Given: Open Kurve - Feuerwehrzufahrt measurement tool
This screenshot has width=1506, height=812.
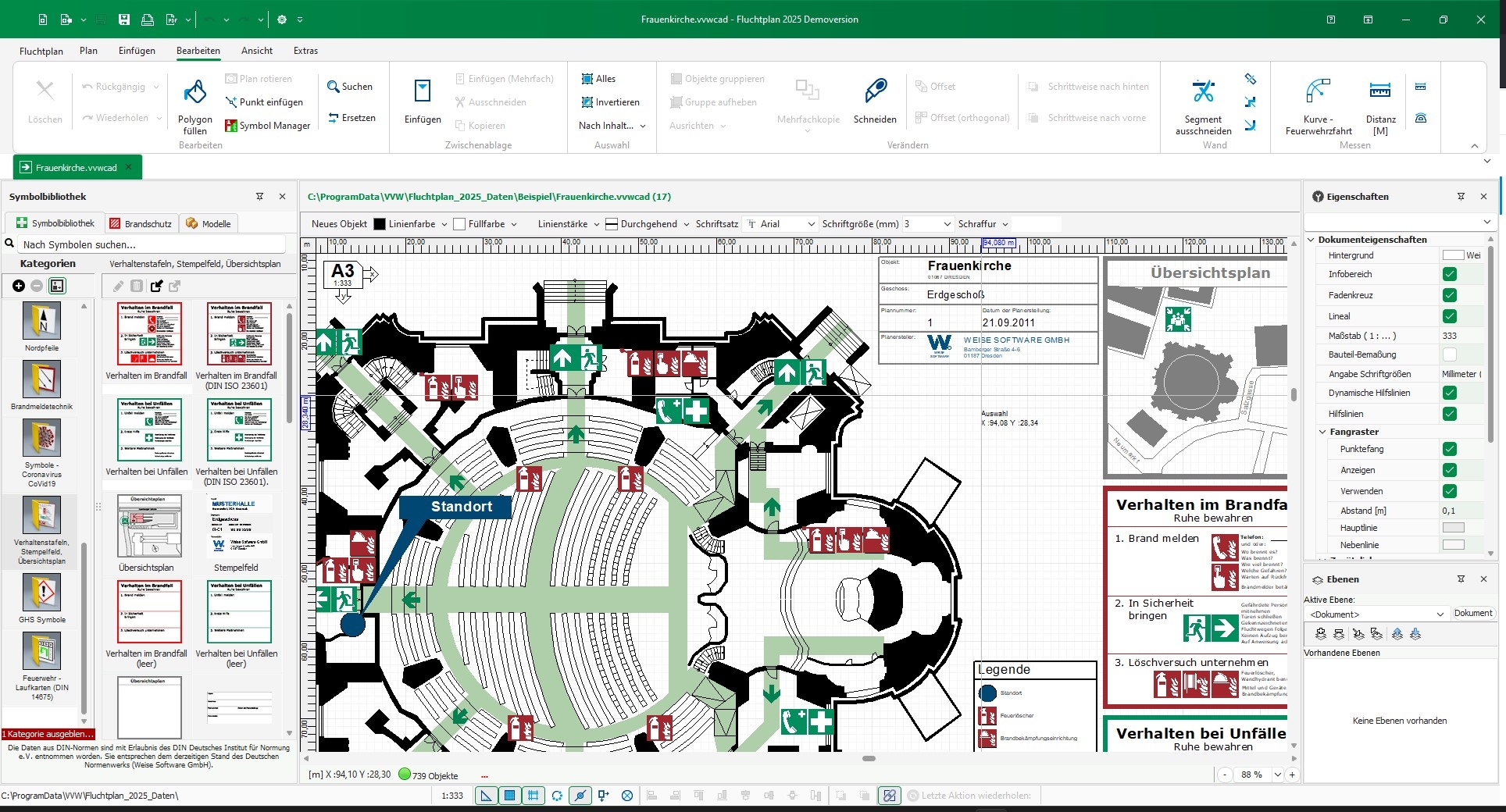Looking at the screenshot, I should (x=1319, y=107).
